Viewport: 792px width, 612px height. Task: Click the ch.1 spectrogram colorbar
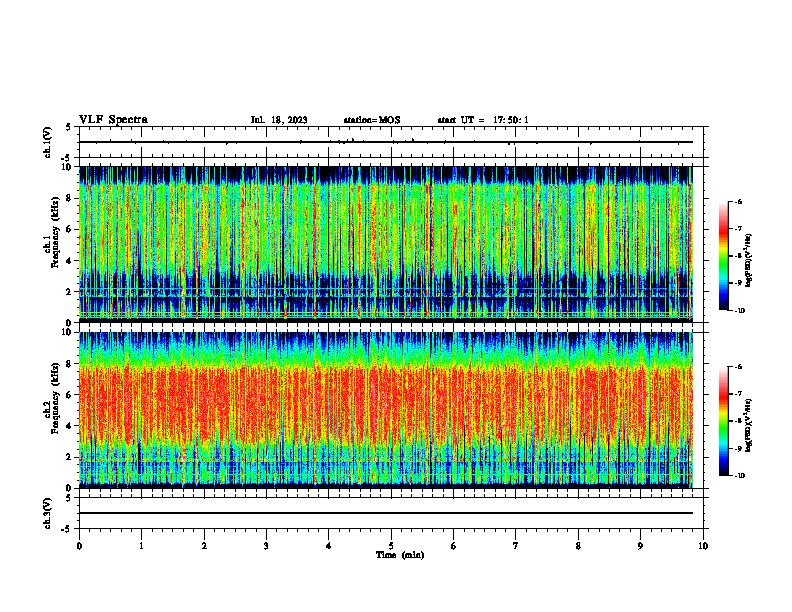pyautogui.click(x=724, y=256)
